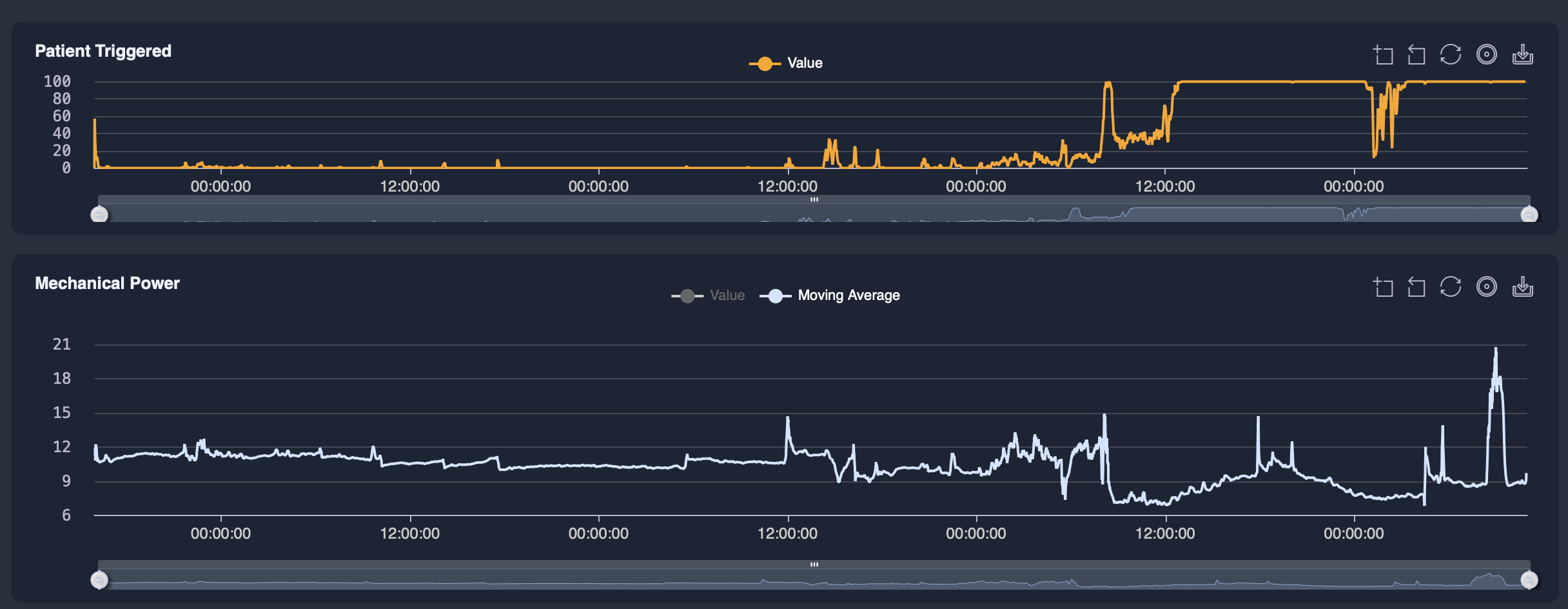Click the zoom reset icon on Patient Triggered chart
This screenshot has height=609, width=1568.
click(1417, 55)
